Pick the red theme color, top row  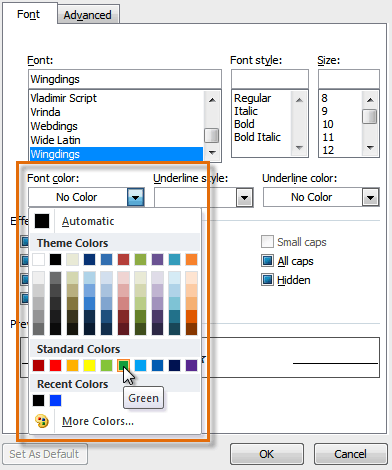pyautogui.click(x=123, y=259)
